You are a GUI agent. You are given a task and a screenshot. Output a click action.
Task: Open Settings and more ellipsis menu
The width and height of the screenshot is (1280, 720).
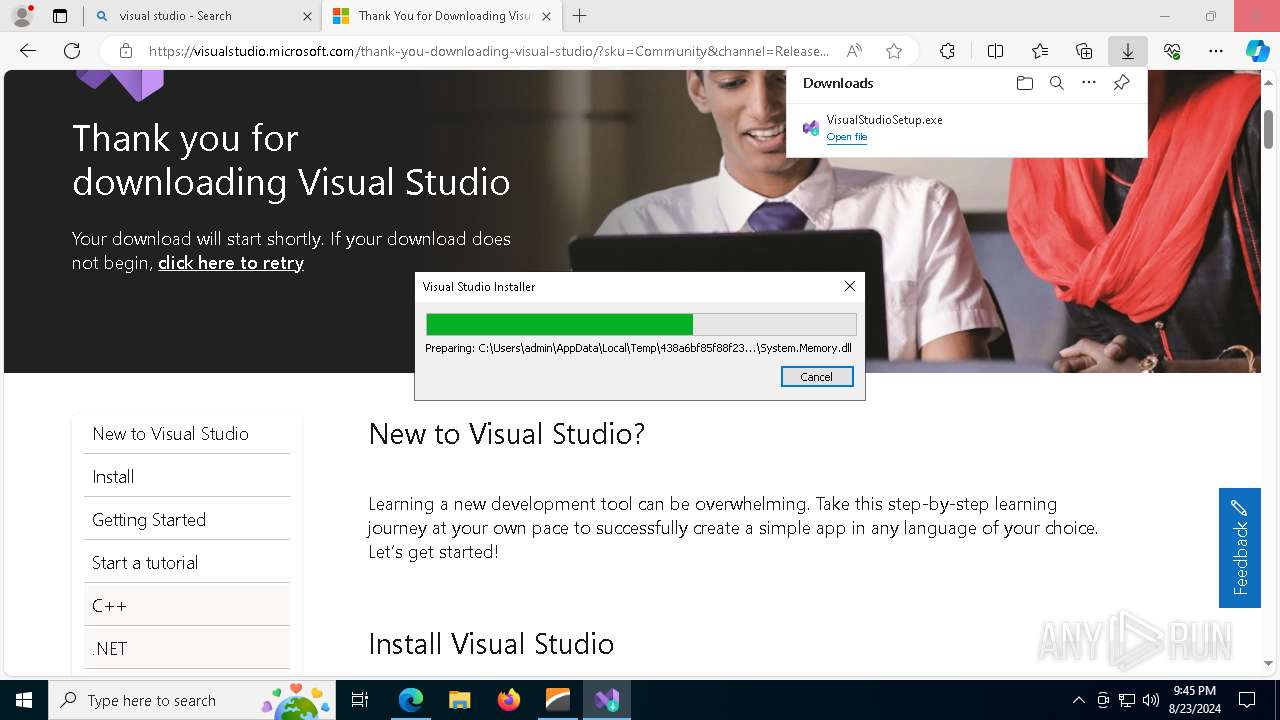click(x=1216, y=51)
